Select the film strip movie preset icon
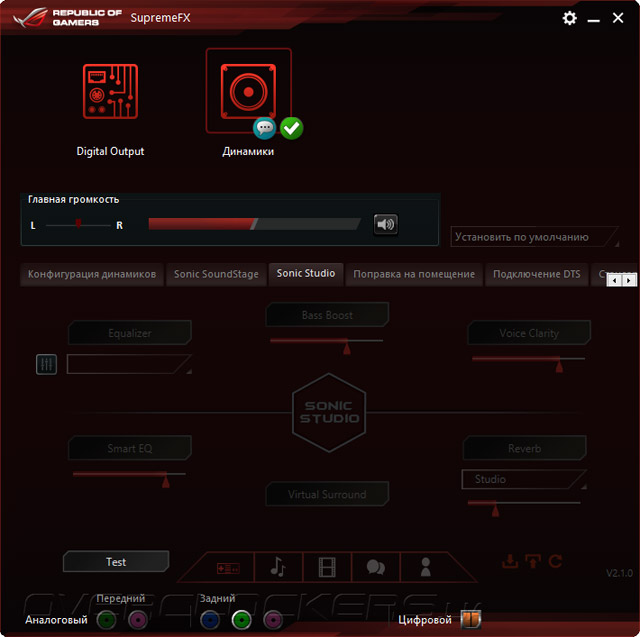 (x=327, y=567)
